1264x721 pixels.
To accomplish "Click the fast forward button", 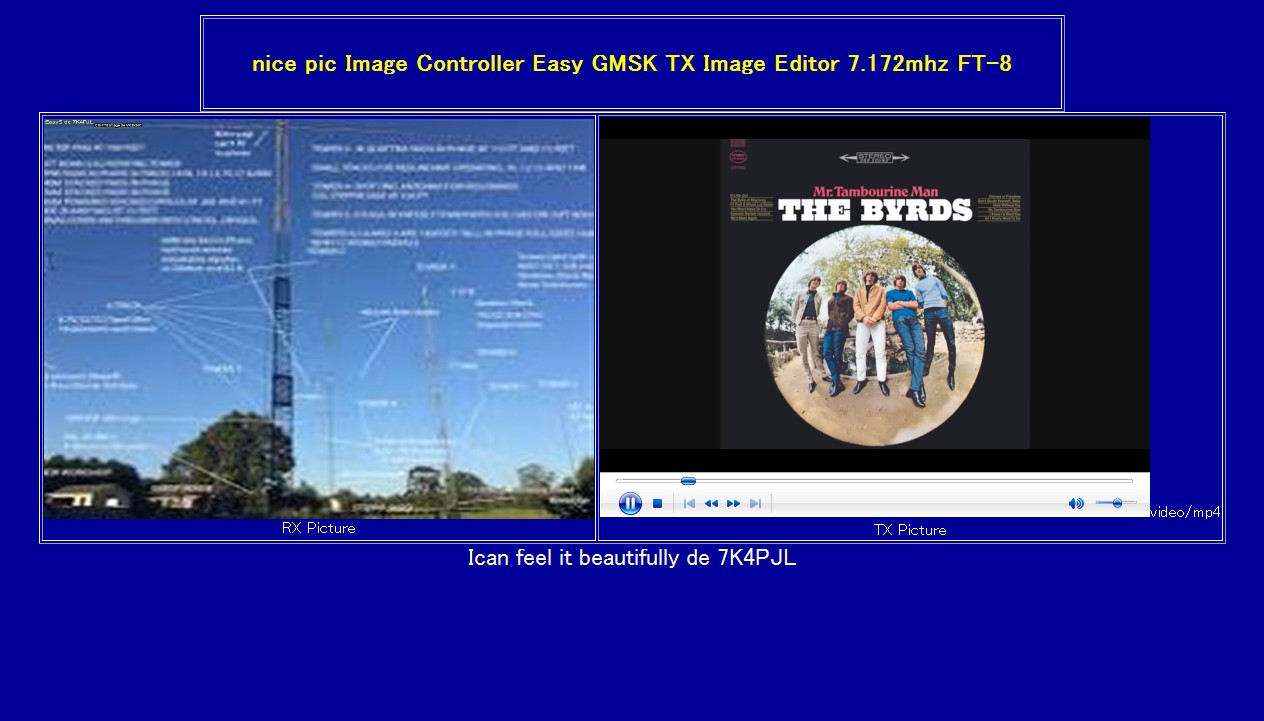I will point(733,504).
